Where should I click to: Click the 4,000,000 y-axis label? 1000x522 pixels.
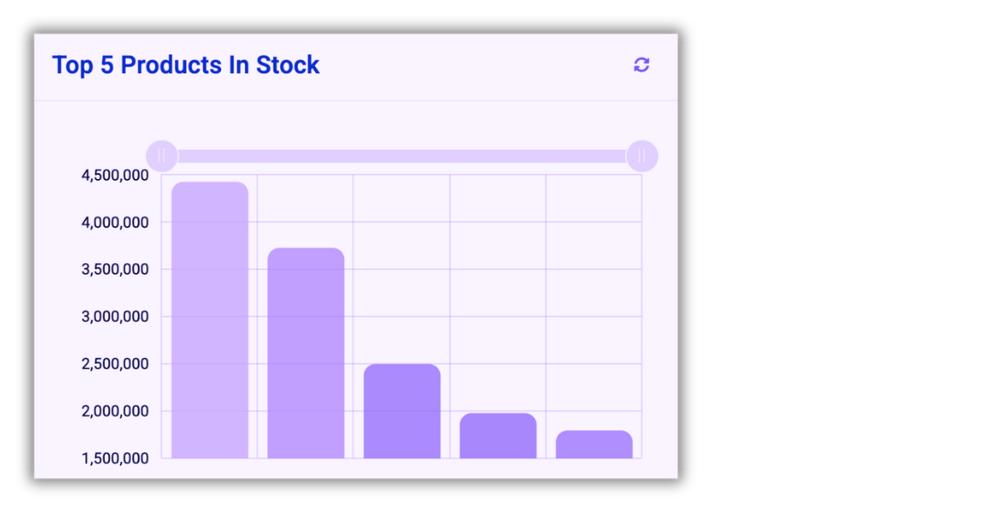click(115, 222)
